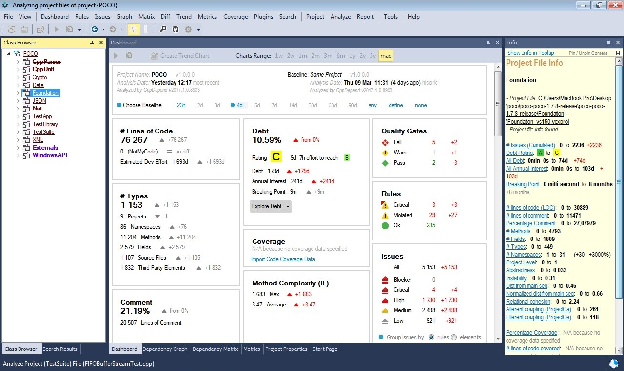Image resolution: width=624 pixels, height=371 pixels.
Task: Click the document icon right of search icon
Action: click(x=176, y=29)
